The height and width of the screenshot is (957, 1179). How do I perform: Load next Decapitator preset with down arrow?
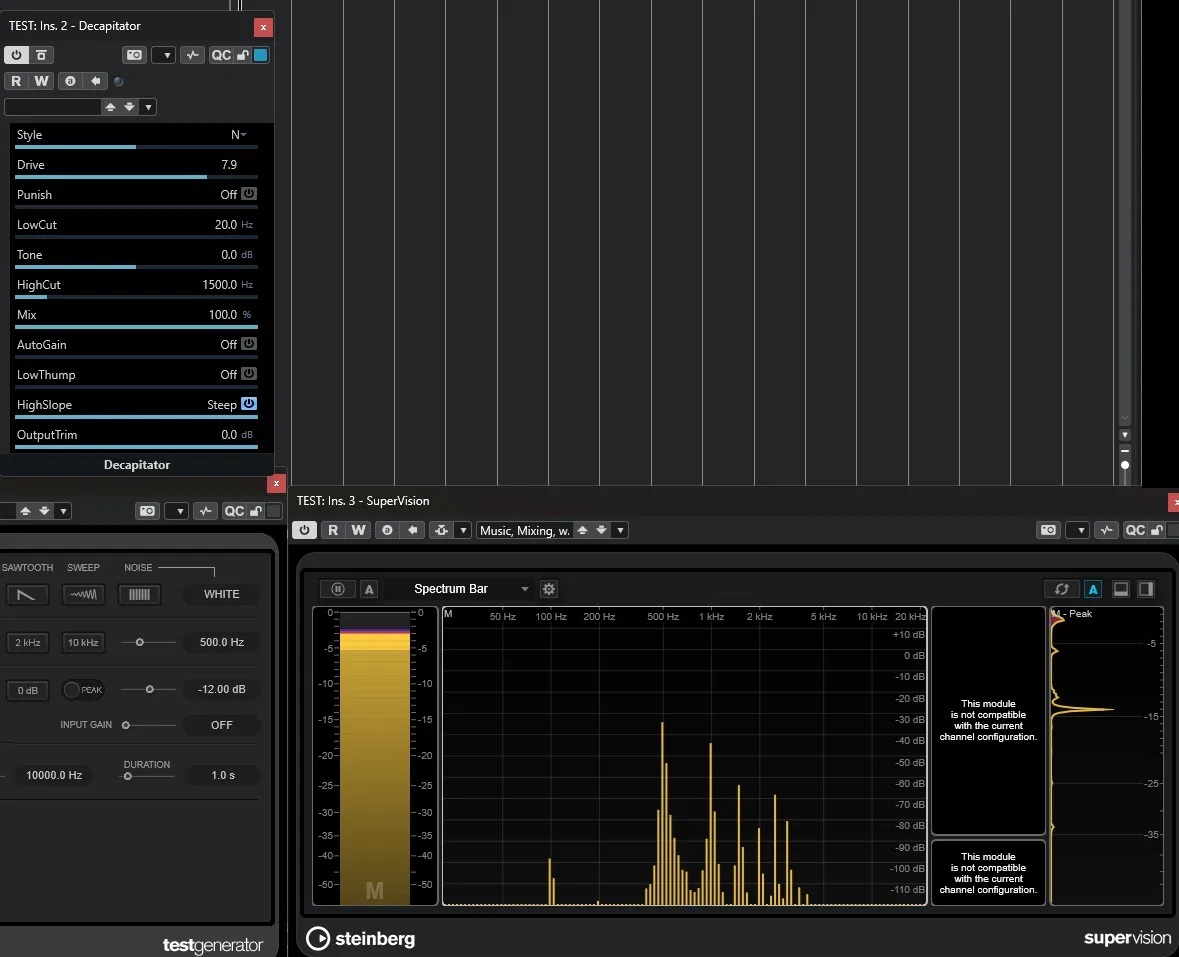(129, 107)
